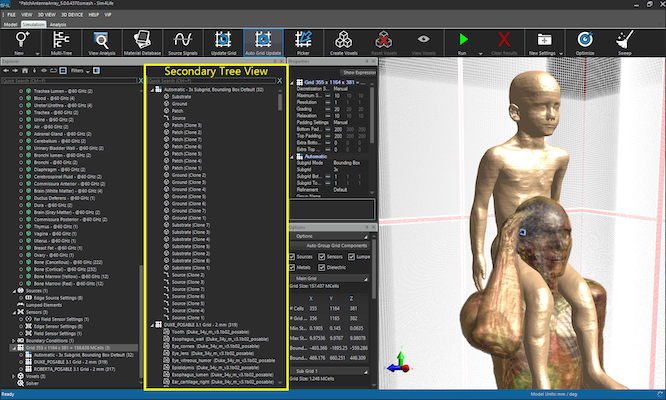Viewport: 666px width, 400px height.
Task: Click New Settings folder icon
Action: (x=544, y=39)
